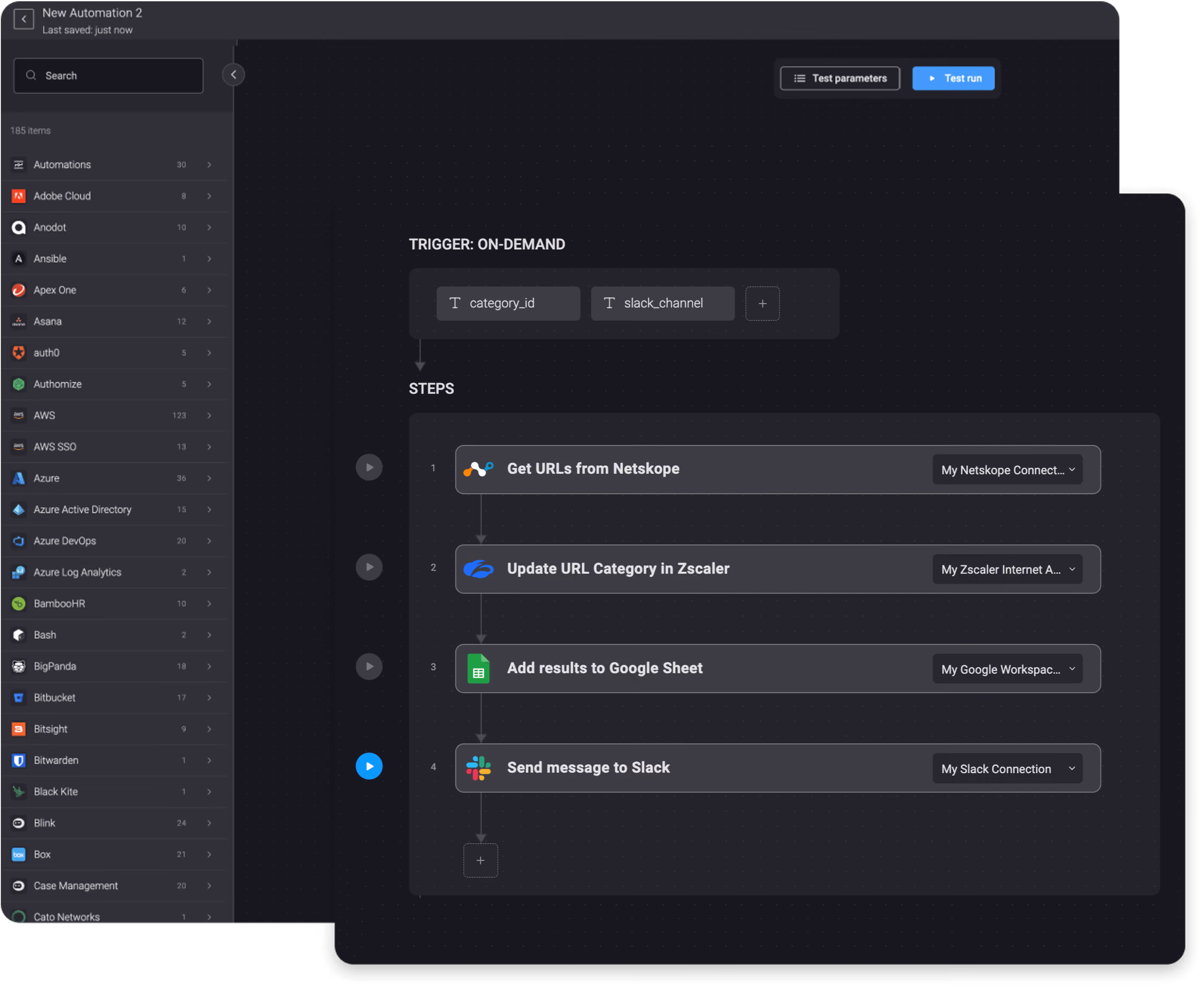Click the Box icon in sidebar
Image resolution: width=1204 pixels, height=989 pixels.
click(x=19, y=854)
